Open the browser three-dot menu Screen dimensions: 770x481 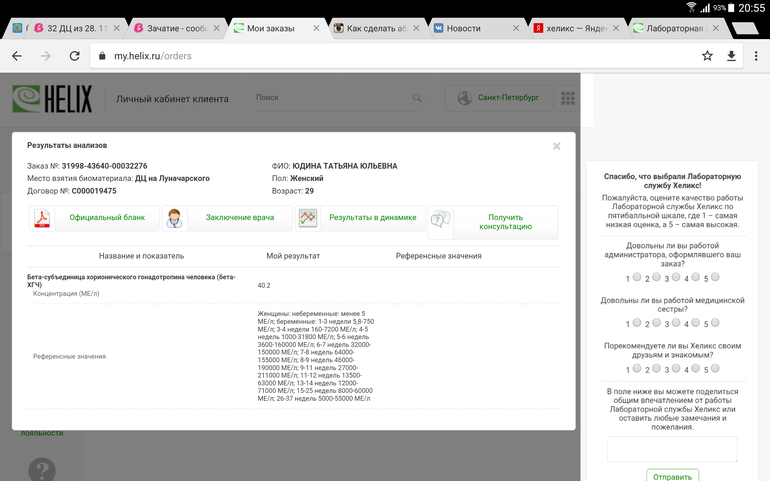[755, 56]
